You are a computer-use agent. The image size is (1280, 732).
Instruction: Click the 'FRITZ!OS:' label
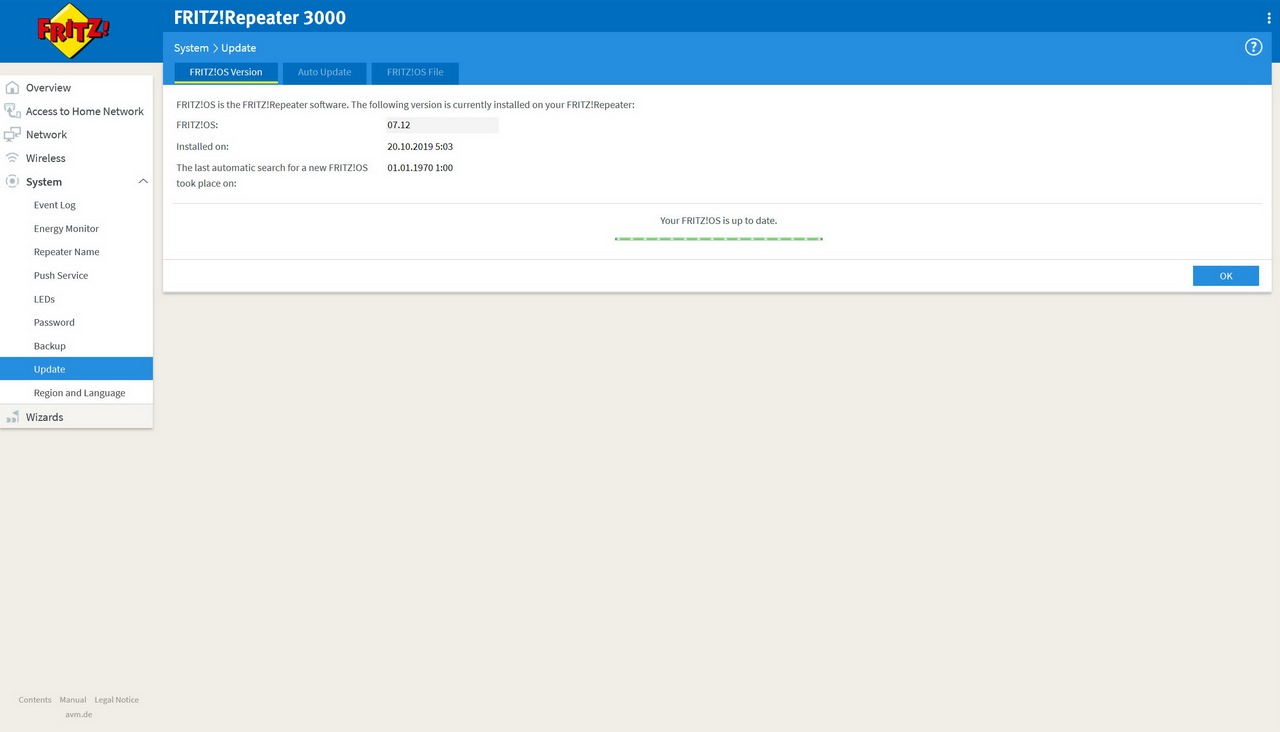(x=197, y=125)
